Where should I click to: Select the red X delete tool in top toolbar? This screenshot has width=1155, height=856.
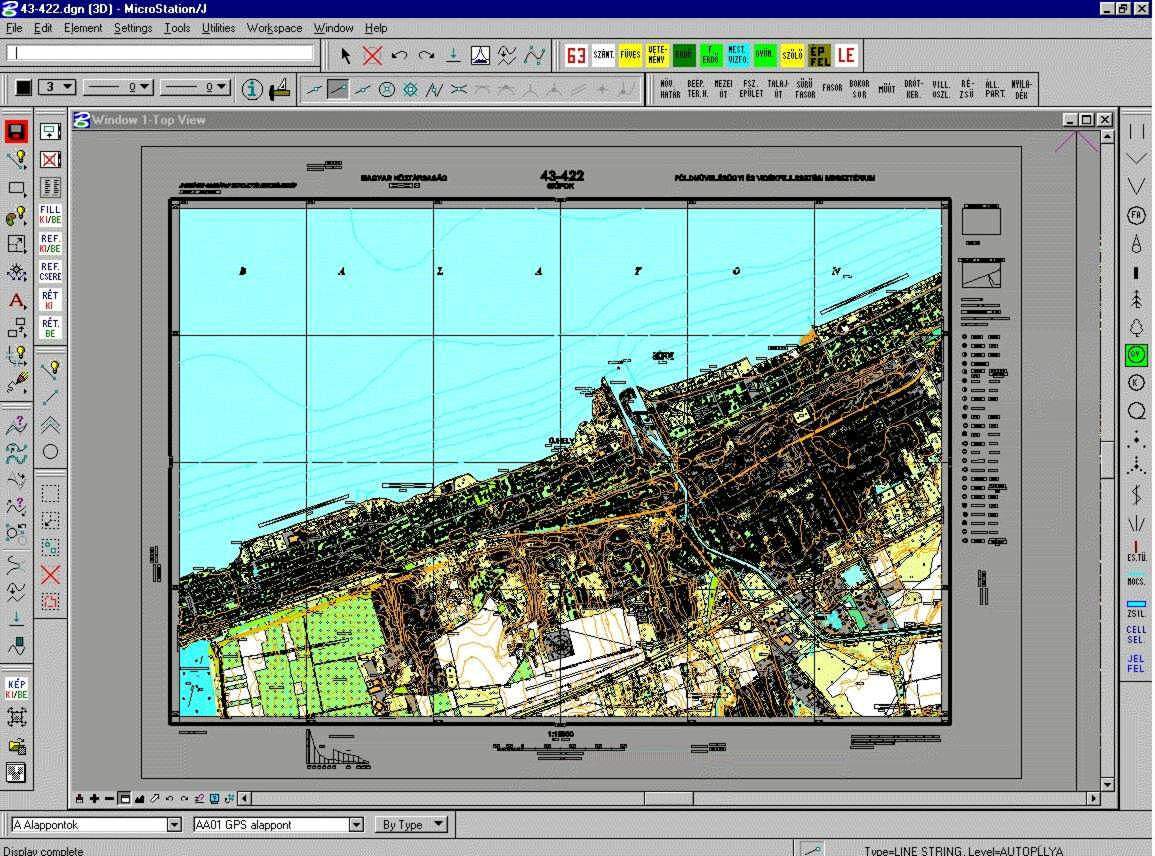coord(373,56)
